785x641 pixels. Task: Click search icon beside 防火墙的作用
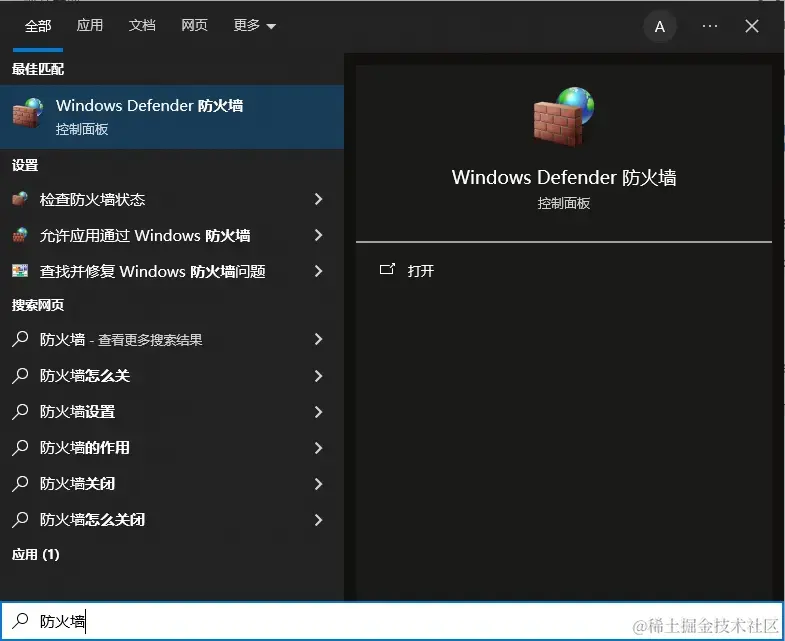coord(20,447)
